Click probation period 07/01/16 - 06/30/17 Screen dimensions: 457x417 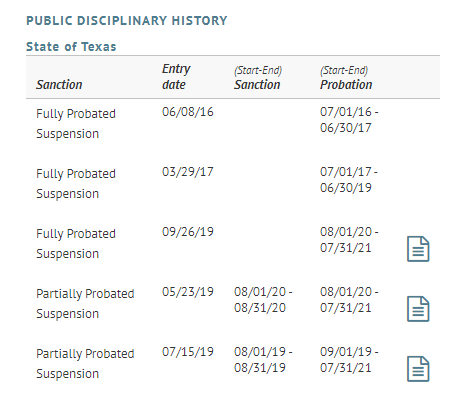tap(349, 120)
